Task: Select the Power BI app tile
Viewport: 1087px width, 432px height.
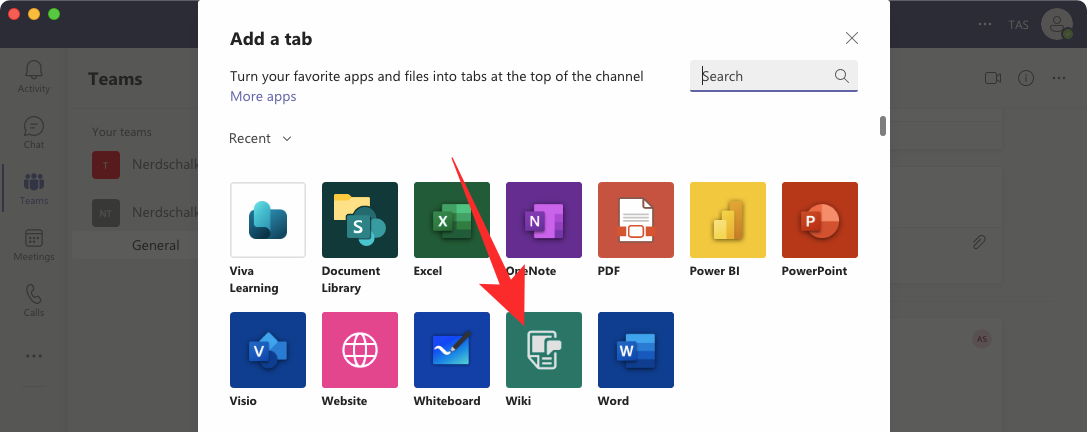Action: (x=728, y=220)
